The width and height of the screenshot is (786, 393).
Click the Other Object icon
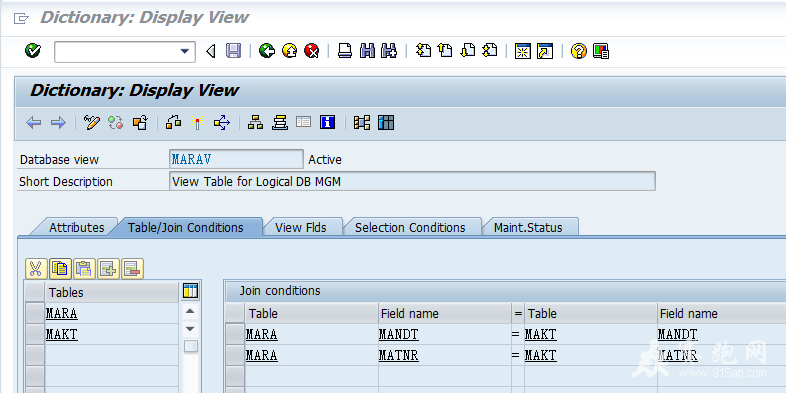coord(140,122)
